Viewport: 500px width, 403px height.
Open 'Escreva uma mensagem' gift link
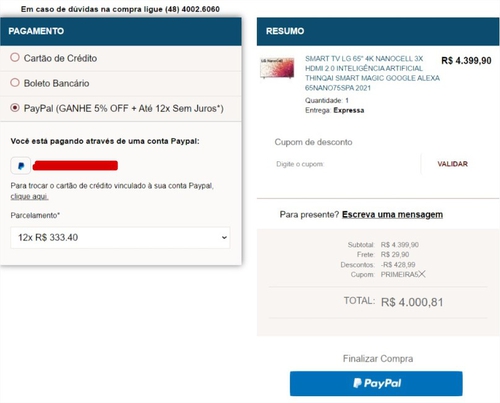click(392, 214)
